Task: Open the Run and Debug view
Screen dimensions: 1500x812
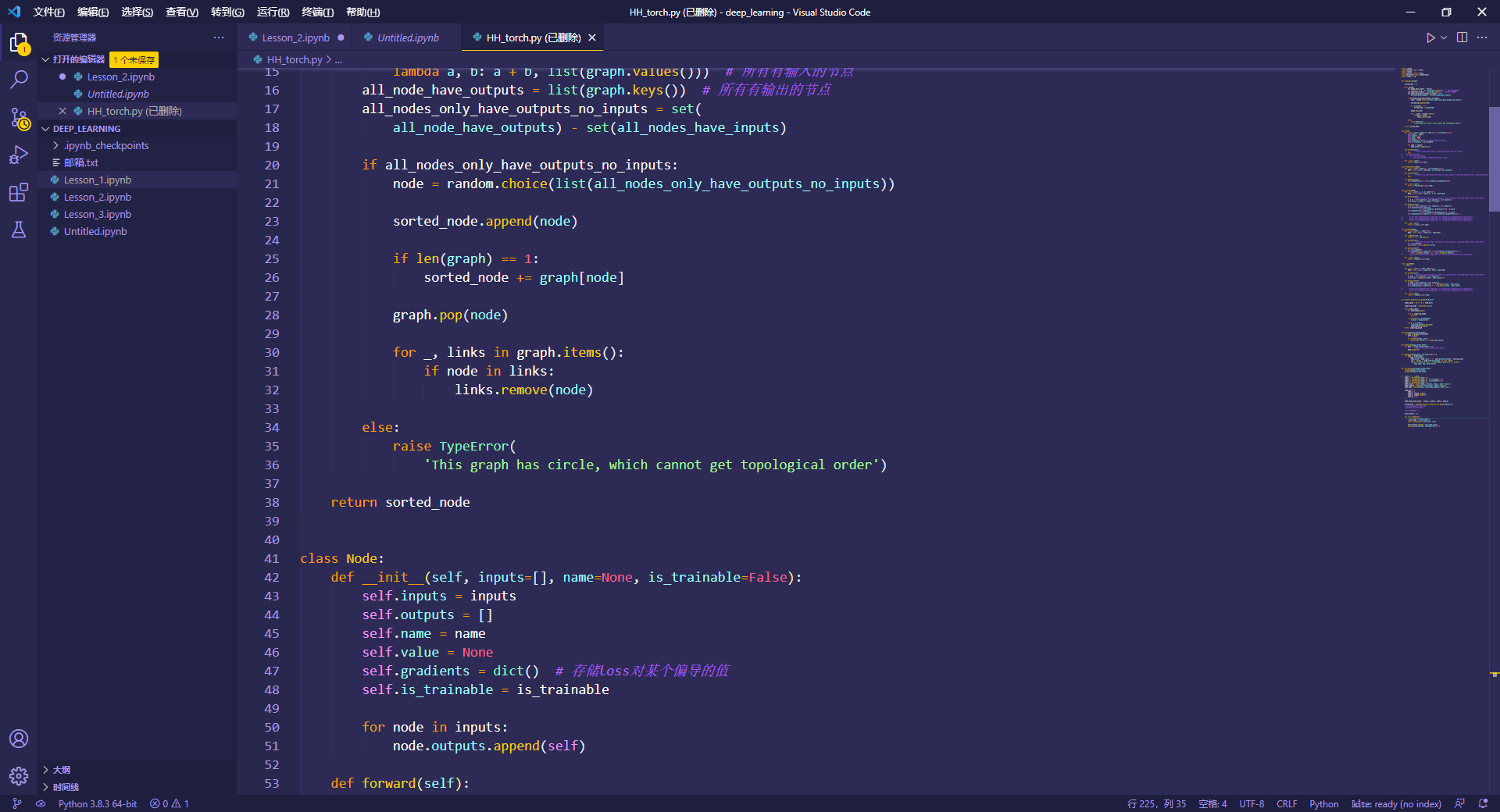Action: coord(19,155)
